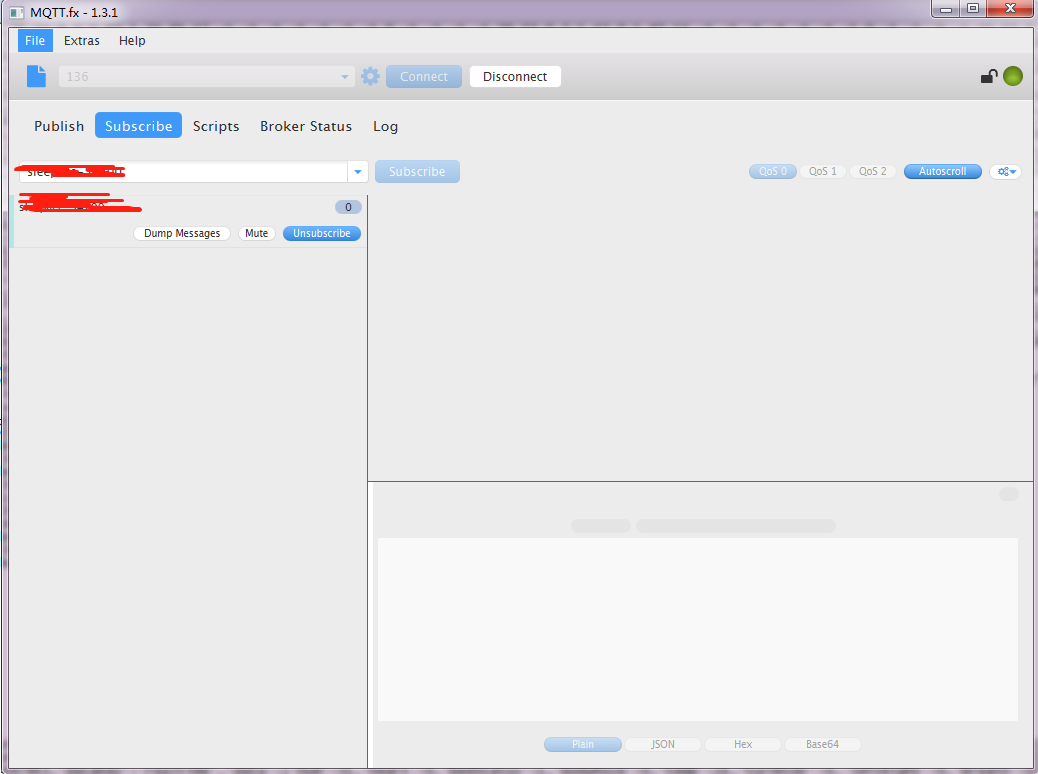Close the MQTT.fx window
Screen dimensions: 1038x774
click(x=1010, y=9)
